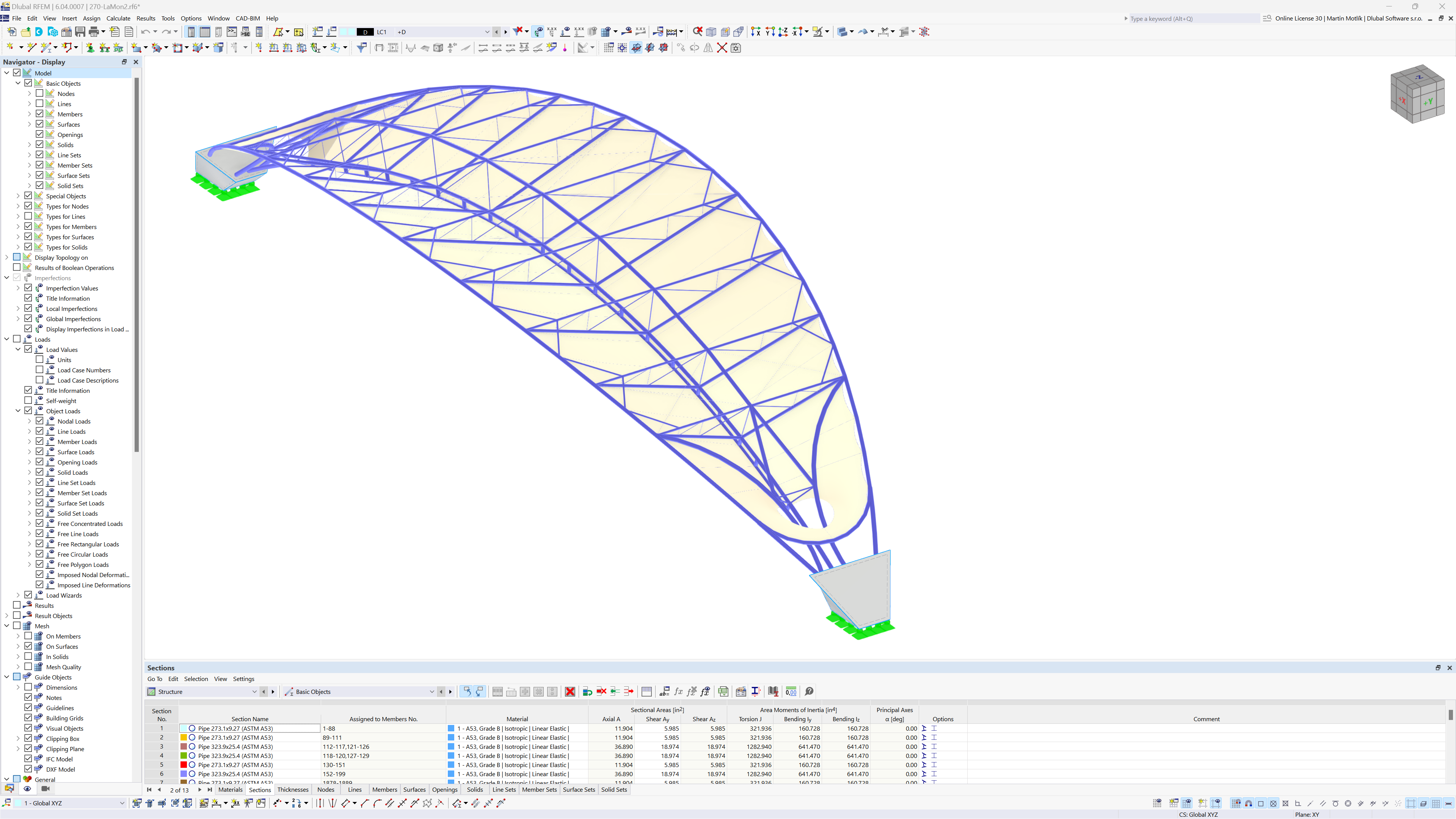This screenshot has height=819, width=1456.
Task: Click the red color swatch of Pipe section 5
Action: pos(184,765)
